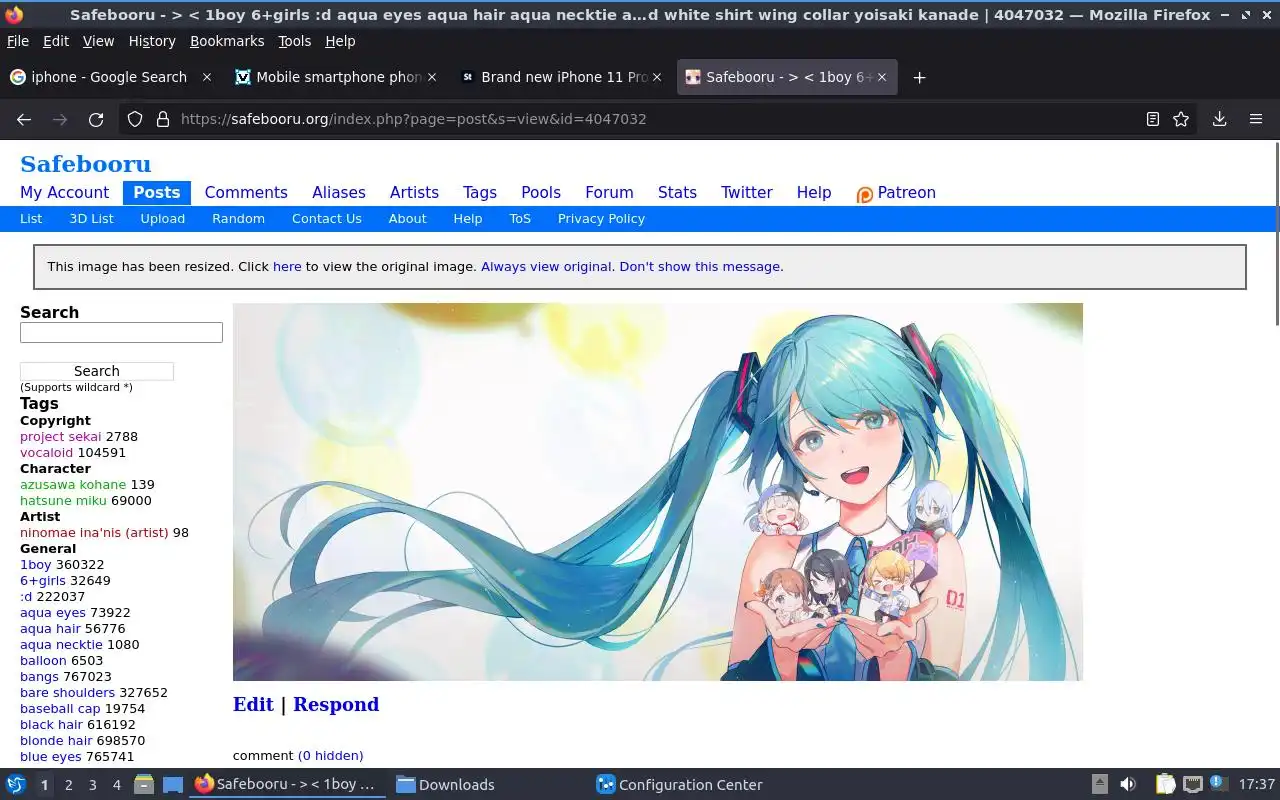Go back with the browser back arrow
The image size is (1280, 800).
pos(24,119)
